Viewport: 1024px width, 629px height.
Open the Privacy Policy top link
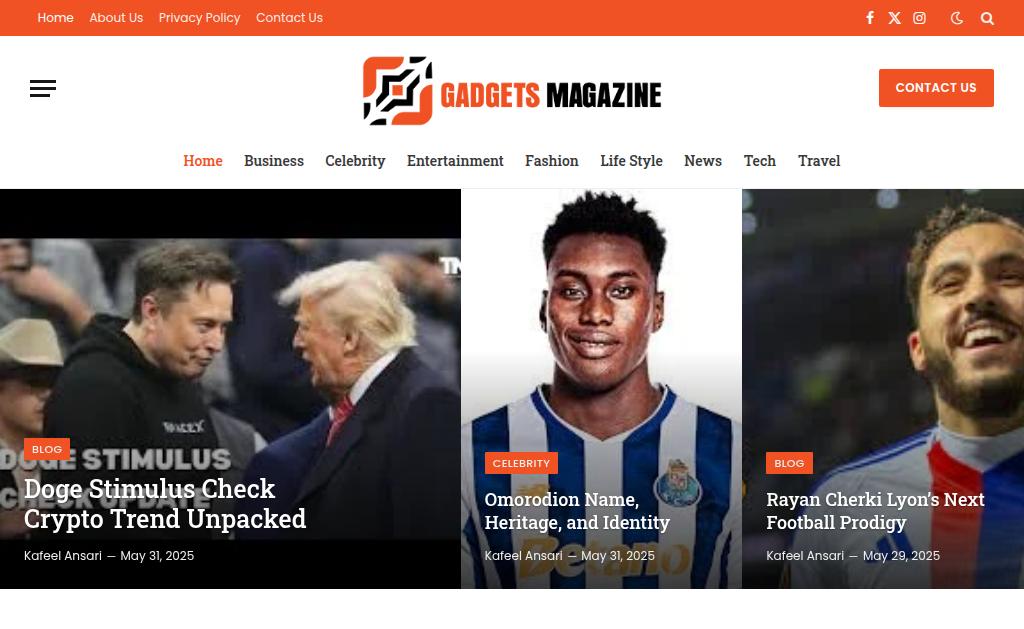pyautogui.click(x=199, y=18)
